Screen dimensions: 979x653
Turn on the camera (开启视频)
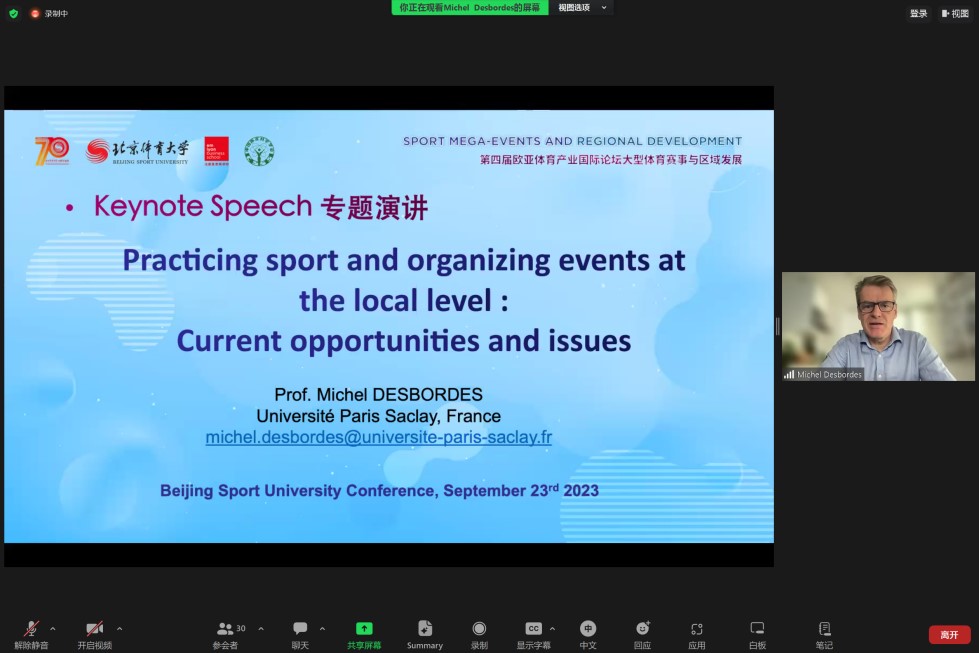[94, 629]
